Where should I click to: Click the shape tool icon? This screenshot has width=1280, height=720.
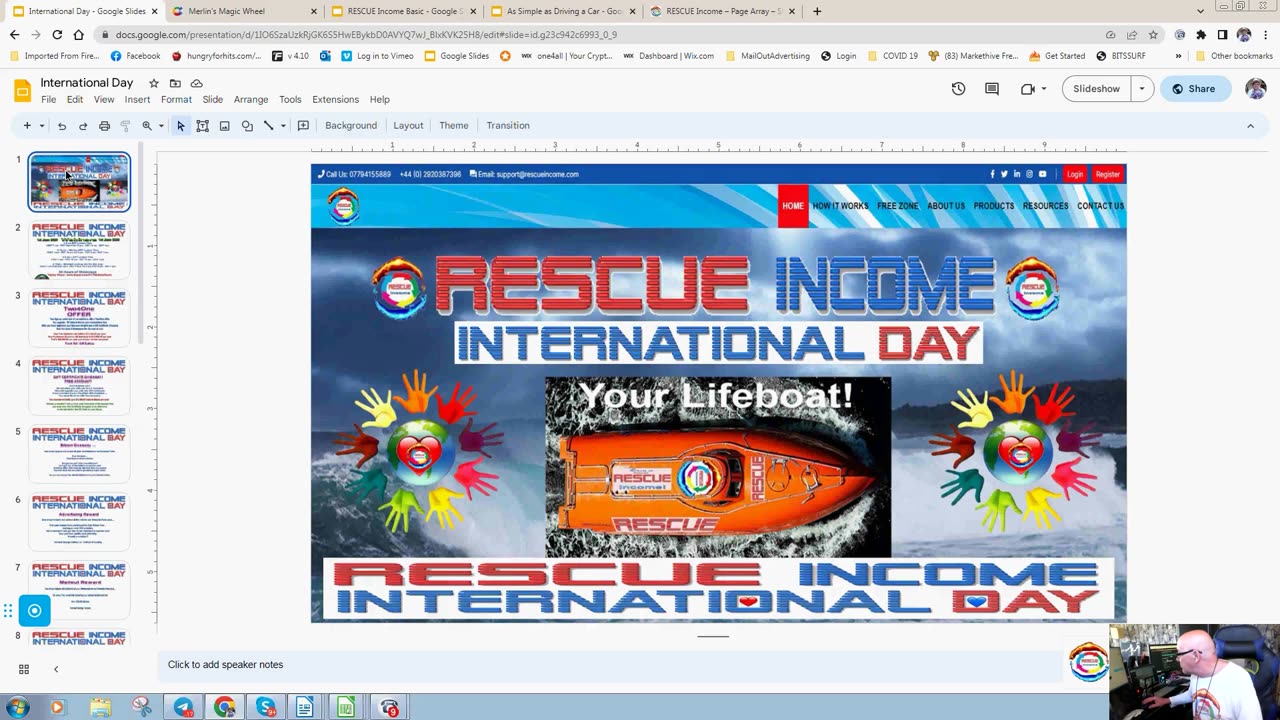247,126
